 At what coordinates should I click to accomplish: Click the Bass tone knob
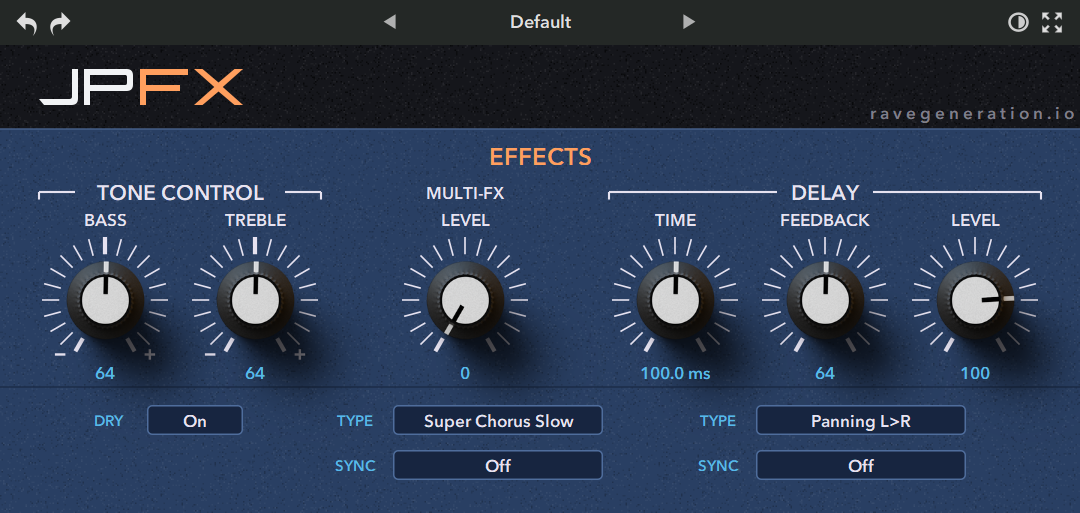[x=105, y=300]
